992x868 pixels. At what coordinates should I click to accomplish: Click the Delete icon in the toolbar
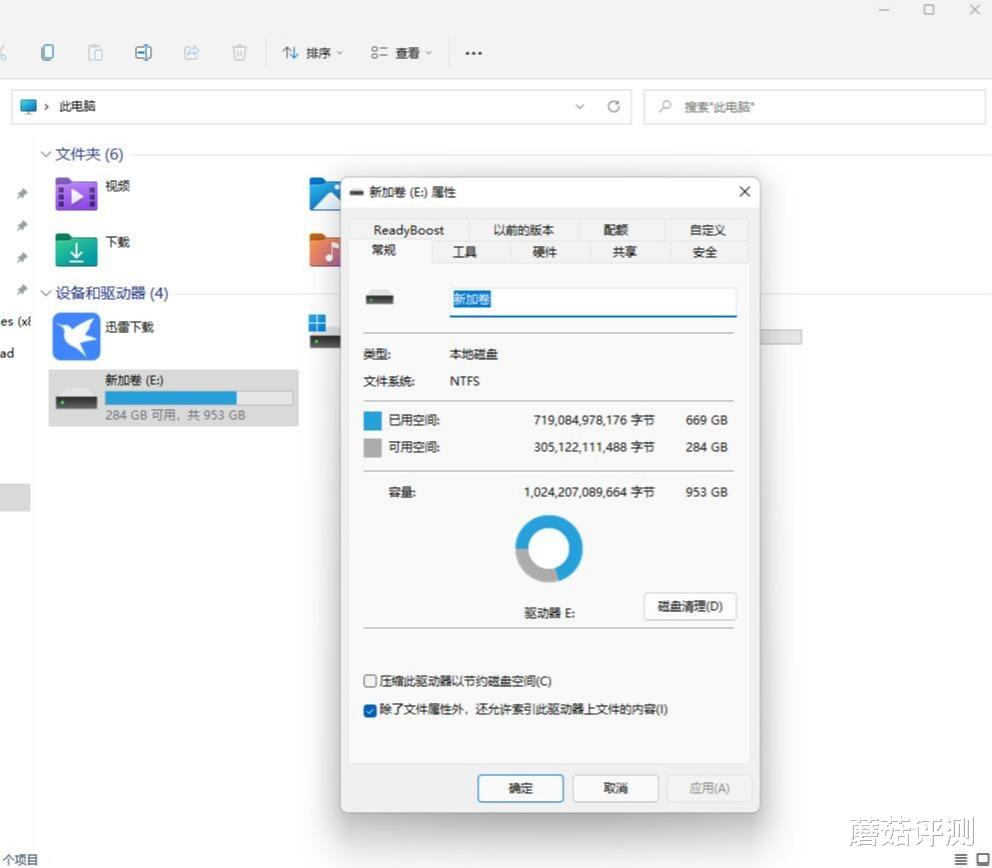coord(239,52)
